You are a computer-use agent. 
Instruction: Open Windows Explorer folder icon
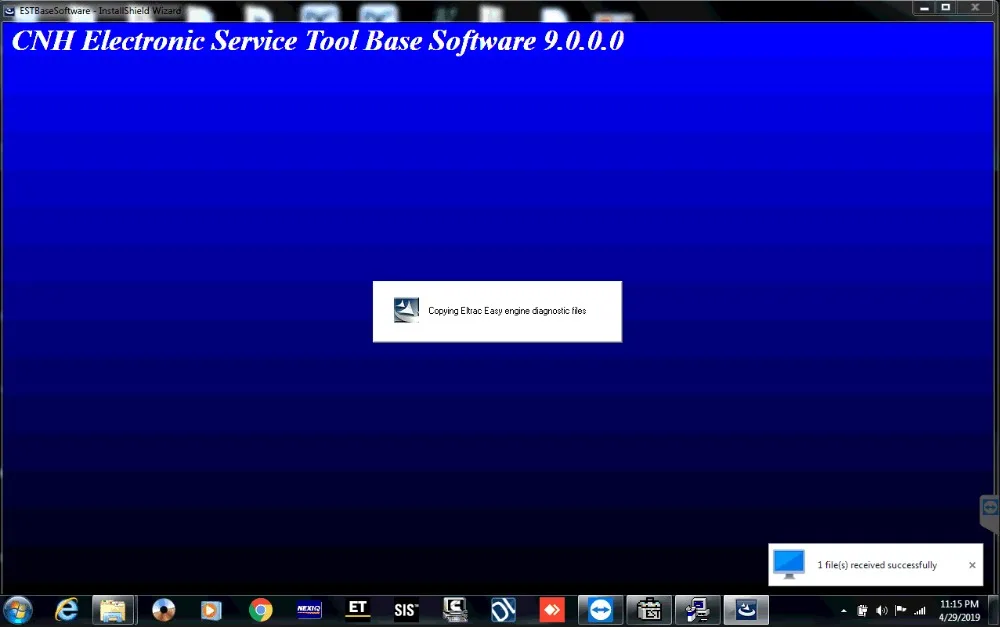pos(113,610)
